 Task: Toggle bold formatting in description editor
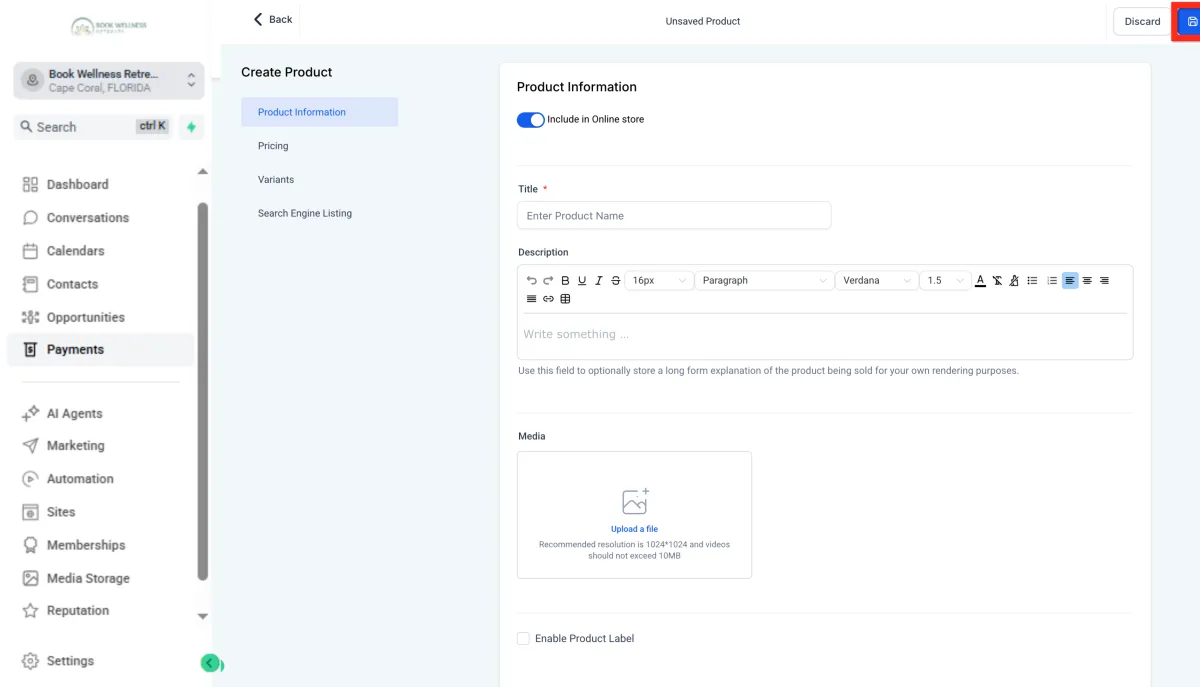[x=565, y=281]
